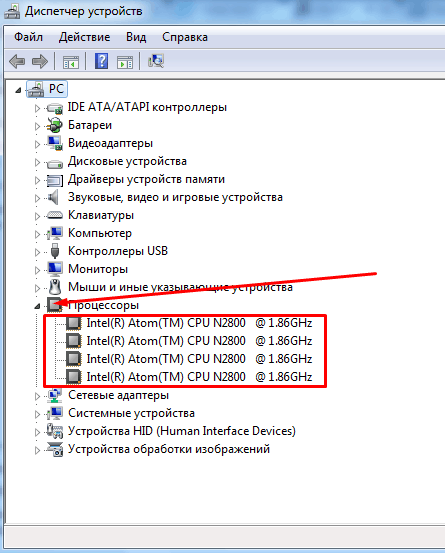The image size is (445, 553).
Task: Click the Клавиатуры keyboard icon
Action: [55, 215]
